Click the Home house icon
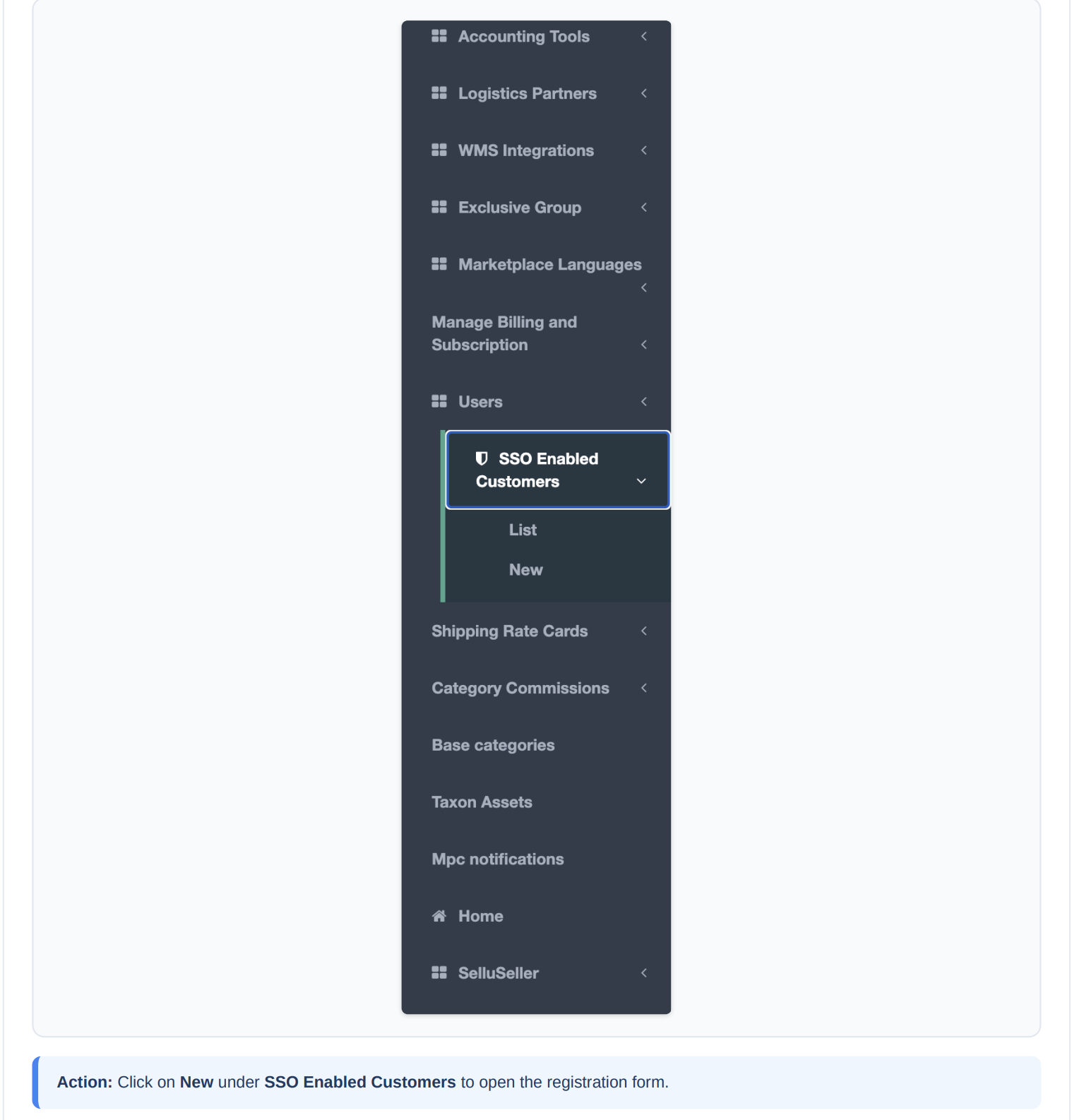1072x1120 pixels. [x=439, y=916]
